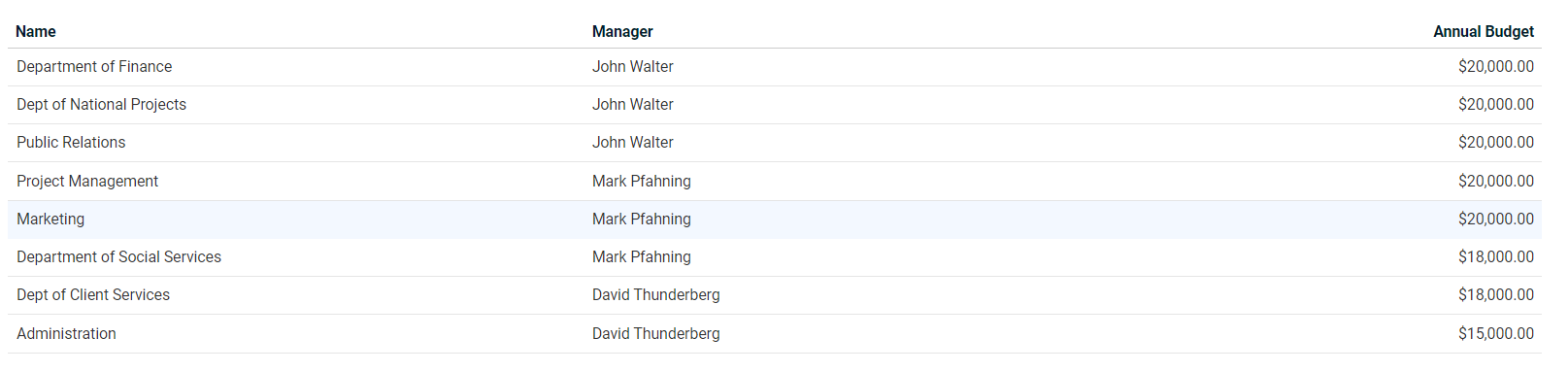This screenshot has height=372, width=1568.
Task: Click John Walter in the Department of Finance row
Action: pyautogui.click(x=633, y=67)
